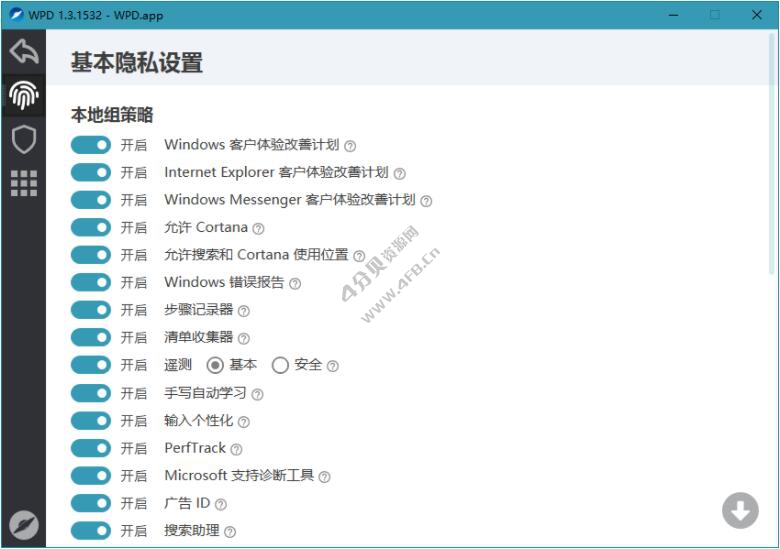This screenshot has width=780, height=549.
Task: Toggle the 广告 ID switch
Action: (91, 503)
